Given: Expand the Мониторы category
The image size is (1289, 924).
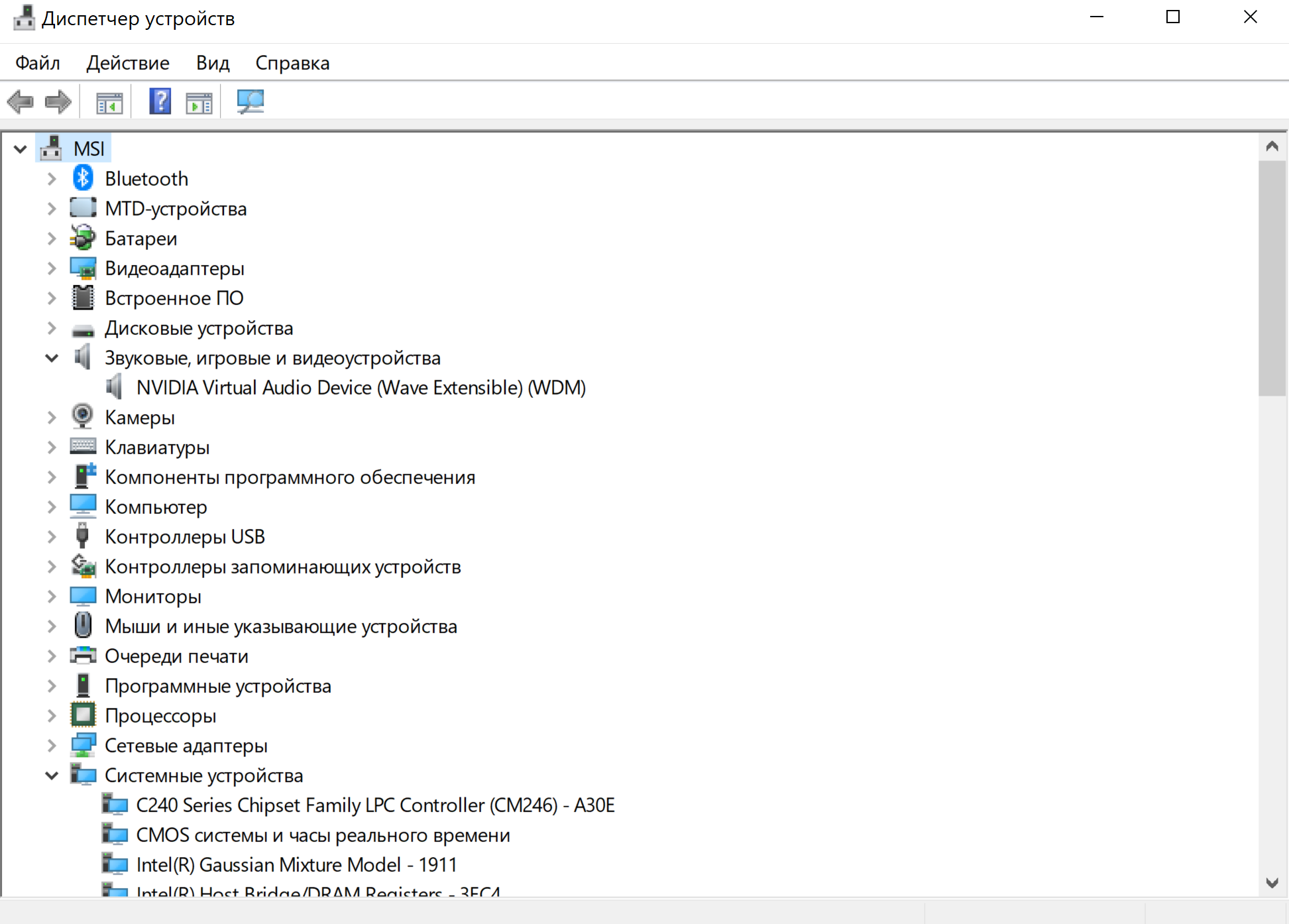Looking at the screenshot, I should pyautogui.click(x=52, y=597).
